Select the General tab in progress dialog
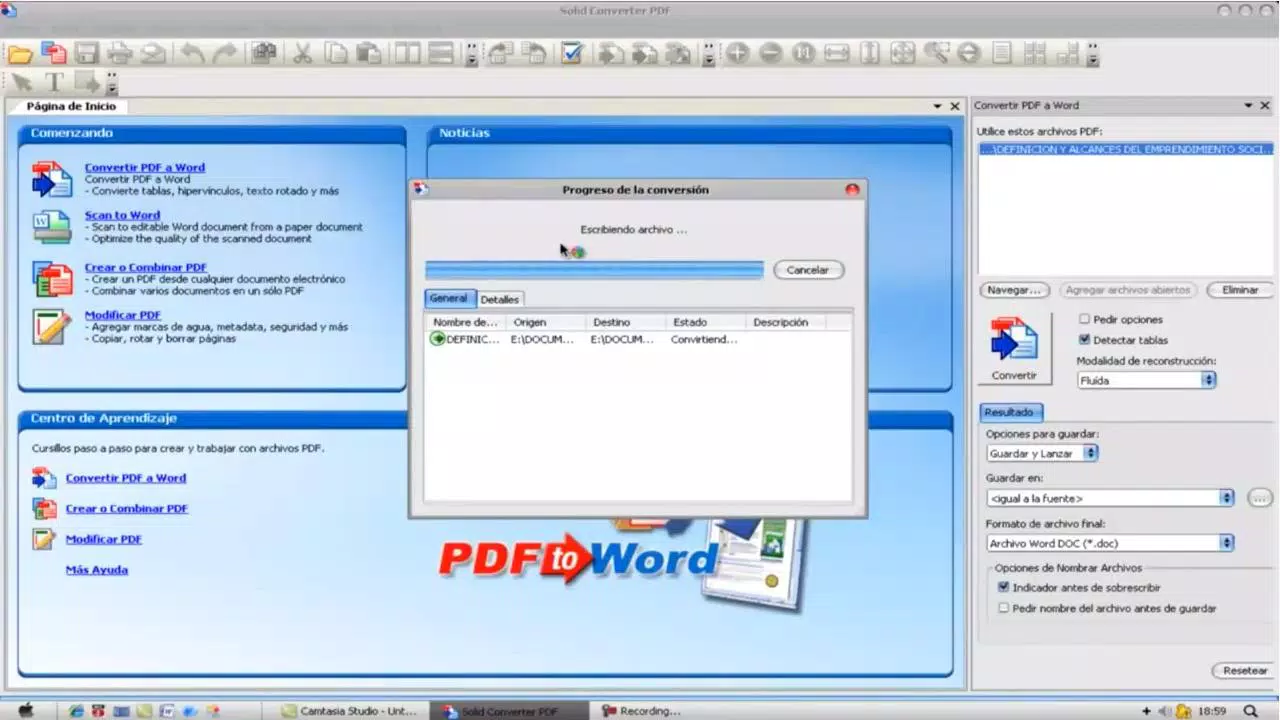Image resolution: width=1280 pixels, height=720 pixels. pos(449,298)
